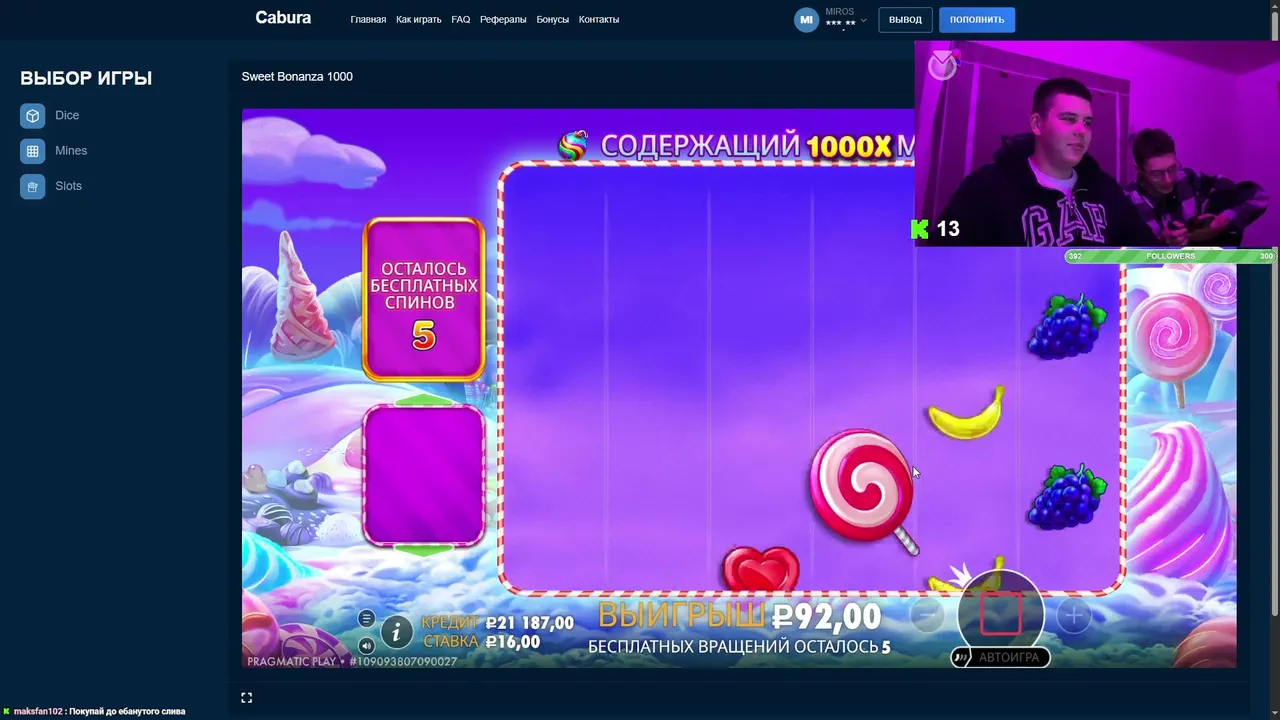Click the Вывод withdraw button
The image size is (1280, 720).
(x=905, y=20)
